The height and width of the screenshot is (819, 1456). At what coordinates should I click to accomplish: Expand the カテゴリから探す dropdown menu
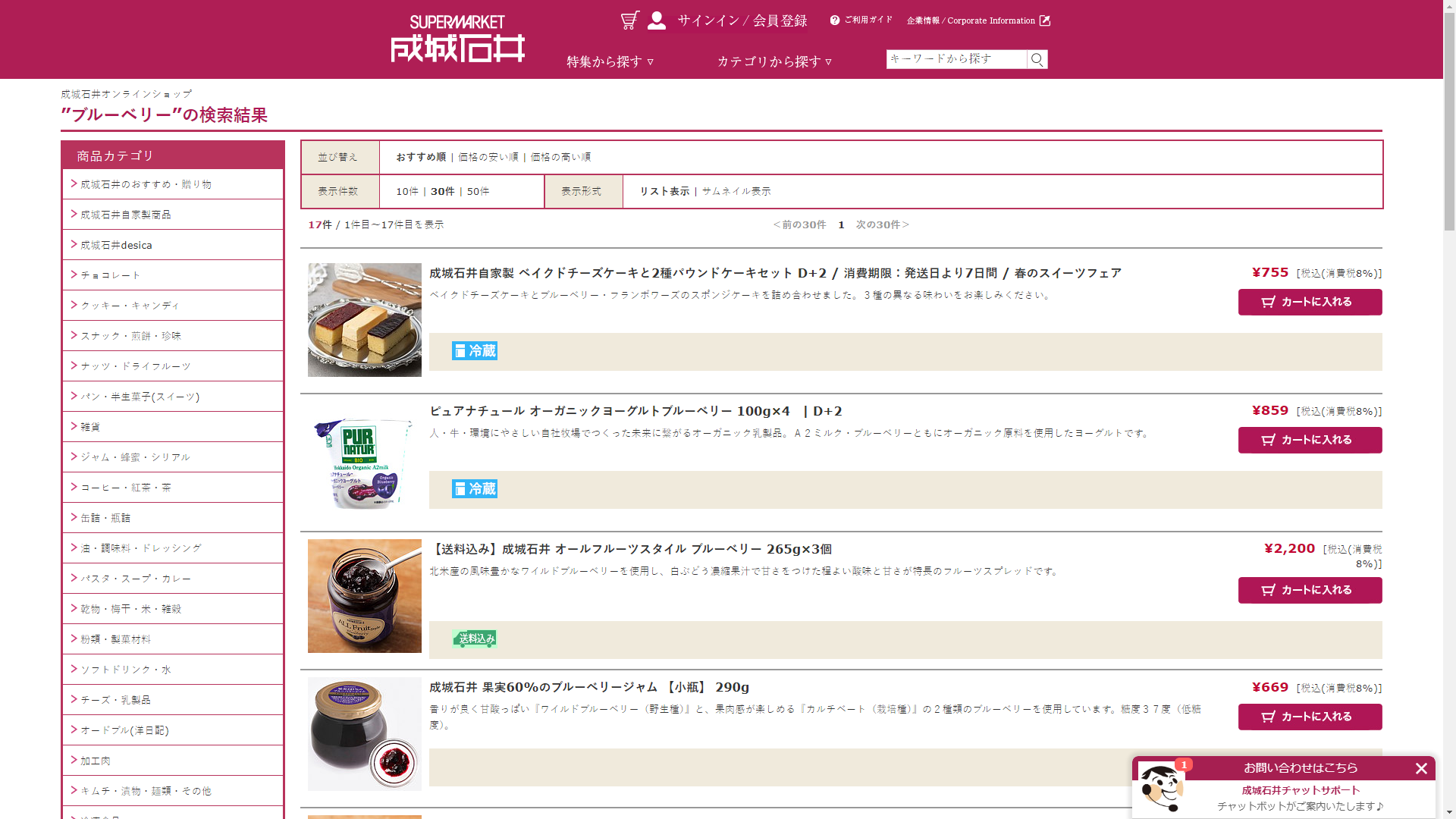(774, 62)
